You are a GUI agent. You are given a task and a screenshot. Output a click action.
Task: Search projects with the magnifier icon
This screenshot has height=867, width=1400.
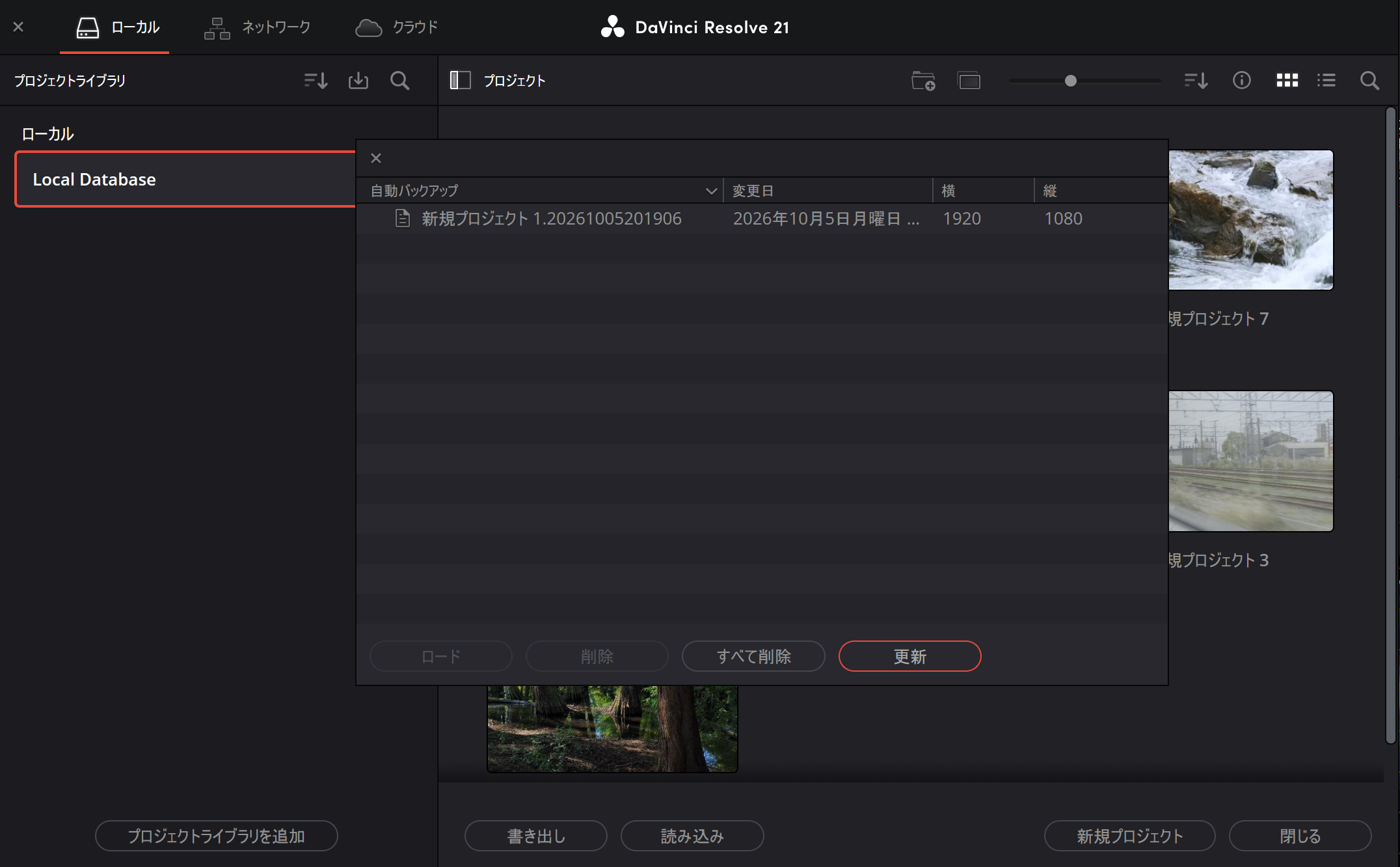pos(1369,81)
